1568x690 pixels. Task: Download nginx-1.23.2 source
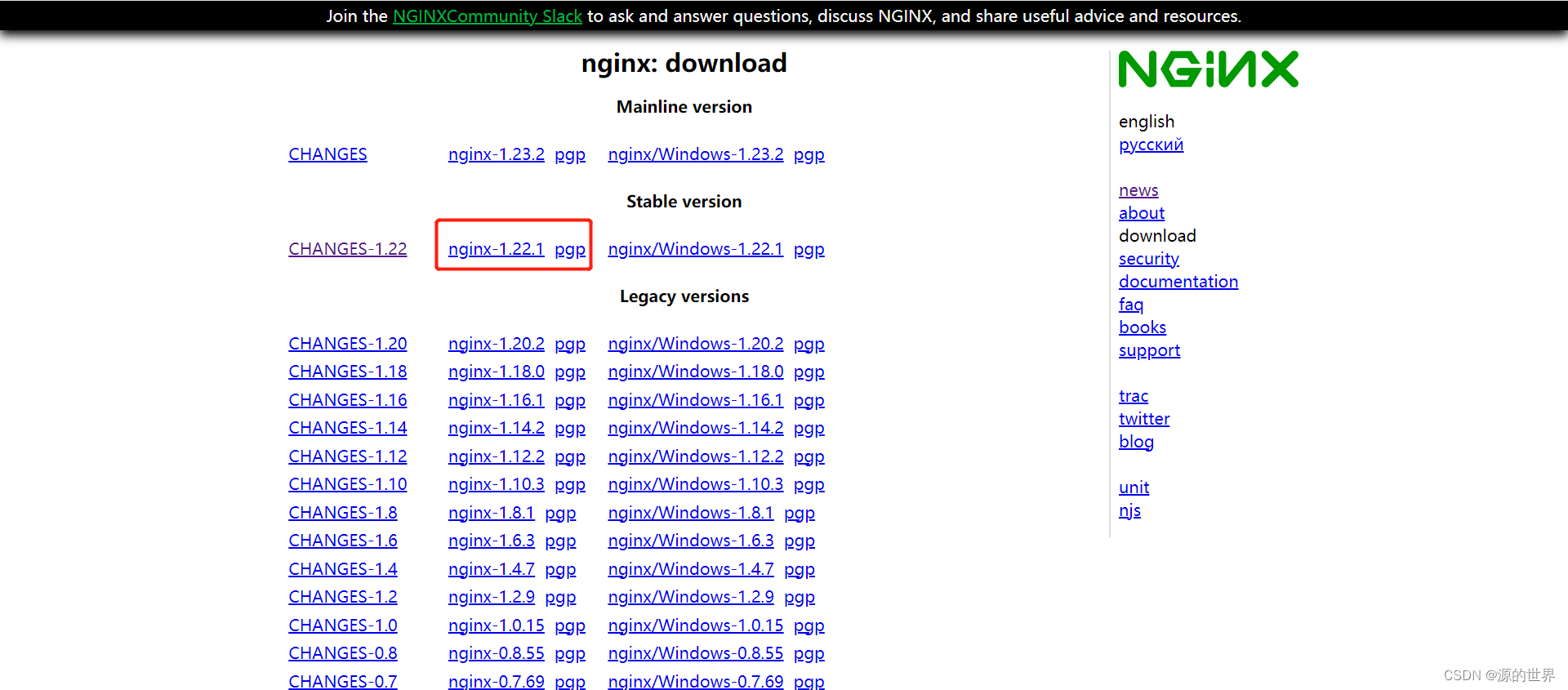(497, 154)
